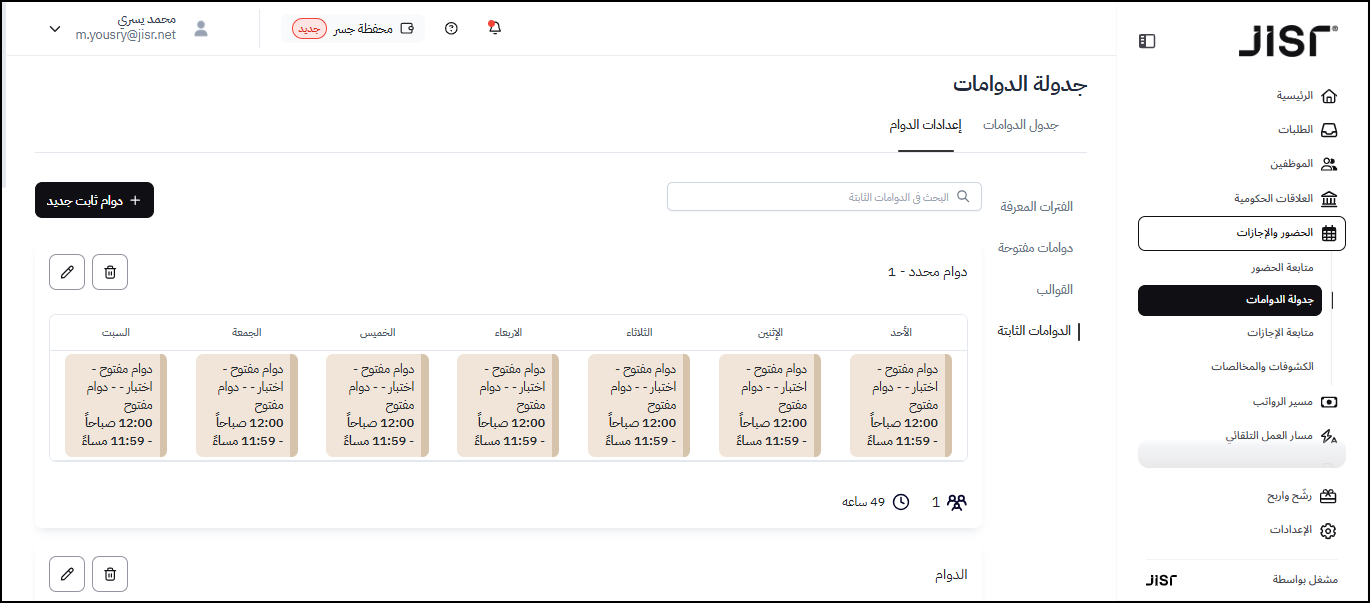
Task: Collapse the الحضور والإجازات menu section
Action: point(1241,233)
